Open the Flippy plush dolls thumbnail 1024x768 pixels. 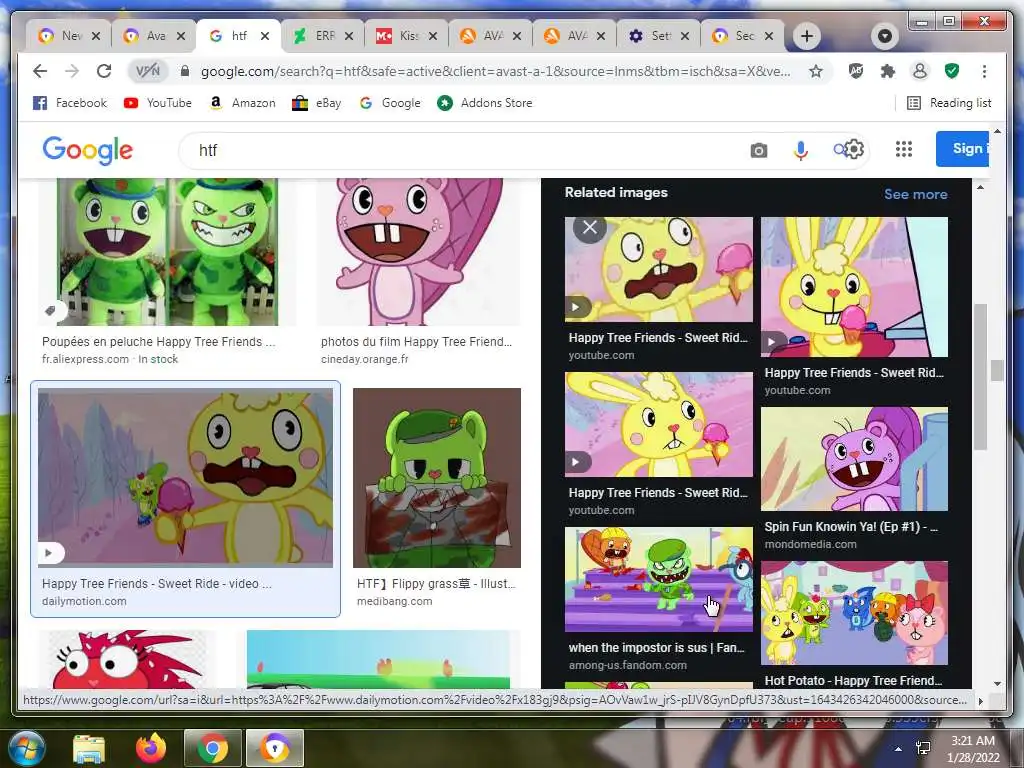167,252
